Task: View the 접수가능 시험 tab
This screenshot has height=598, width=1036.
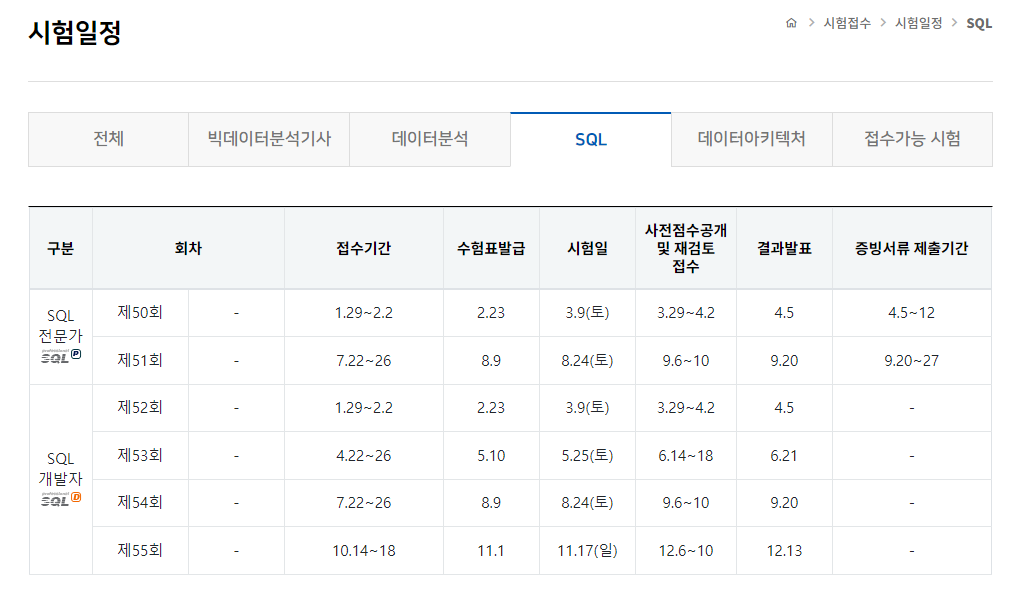Action: point(912,140)
